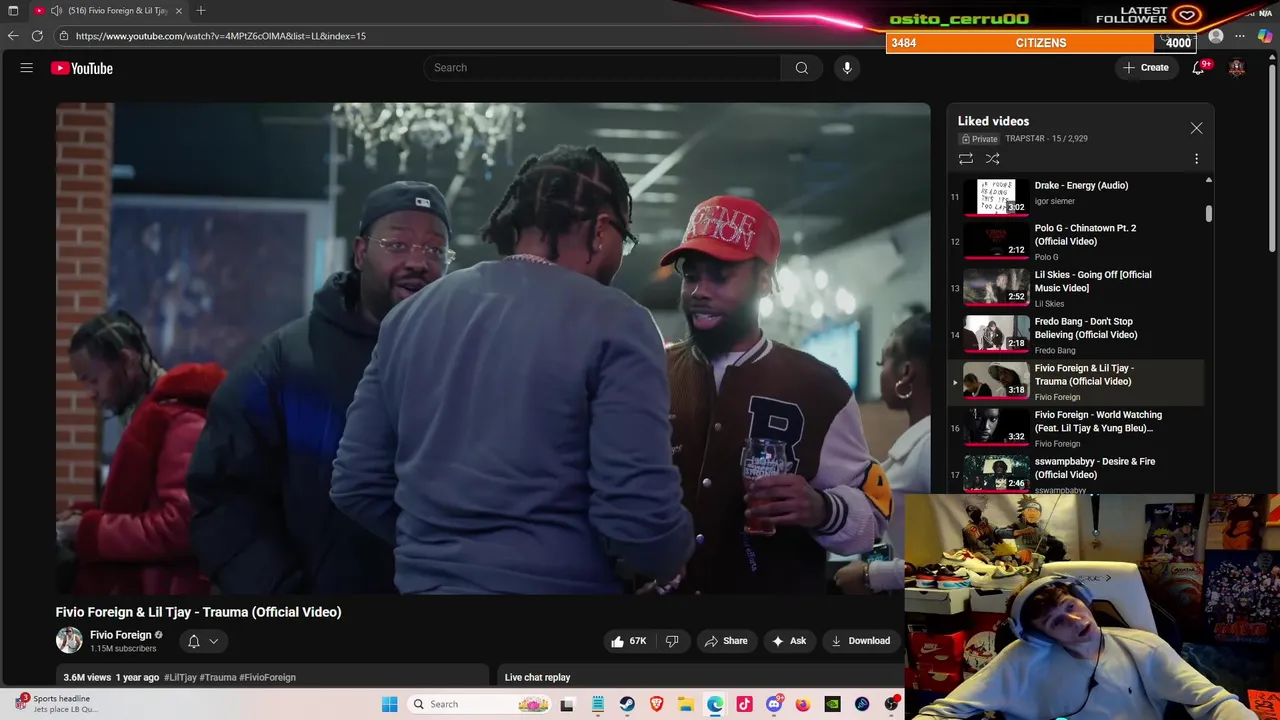This screenshot has width=1280, height=720.
Task: Open the Liked videos playlist options menu
Action: pos(1196,159)
